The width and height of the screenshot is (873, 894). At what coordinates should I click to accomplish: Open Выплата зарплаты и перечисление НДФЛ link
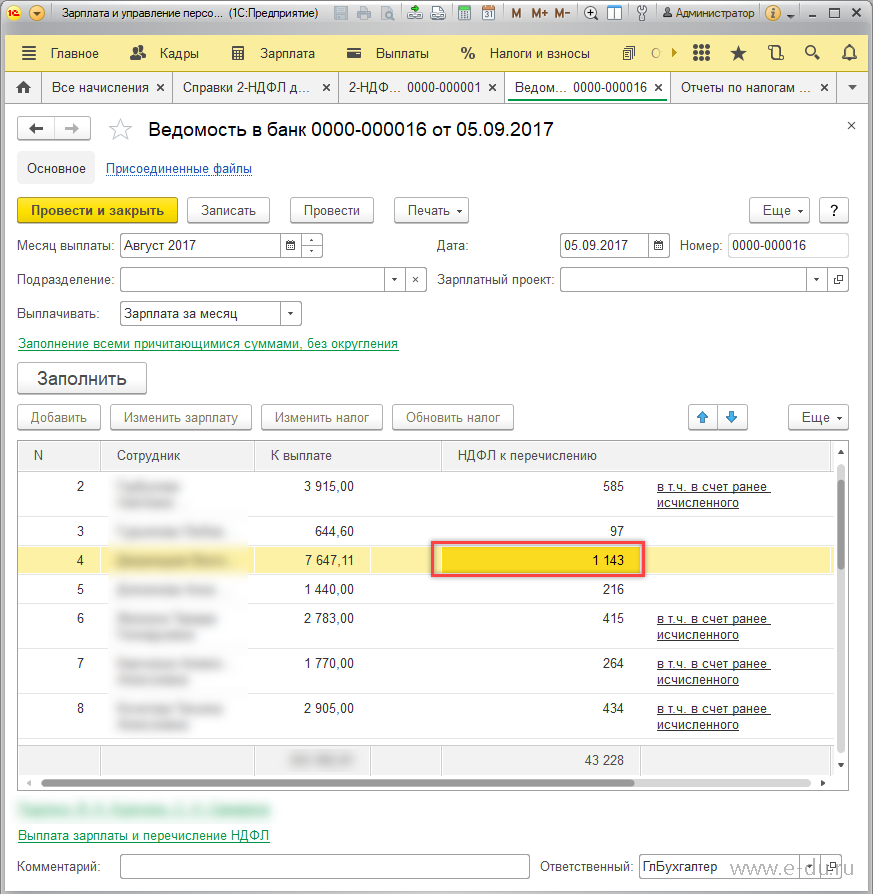click(144, 835)
